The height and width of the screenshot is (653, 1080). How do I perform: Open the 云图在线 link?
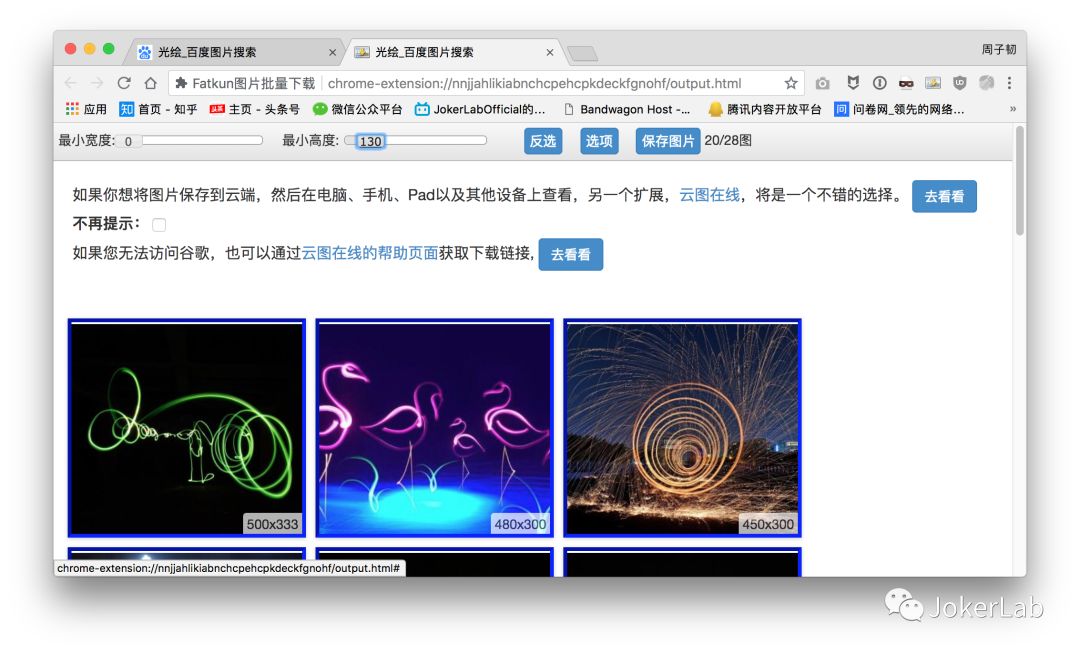[x=709, y=195]
